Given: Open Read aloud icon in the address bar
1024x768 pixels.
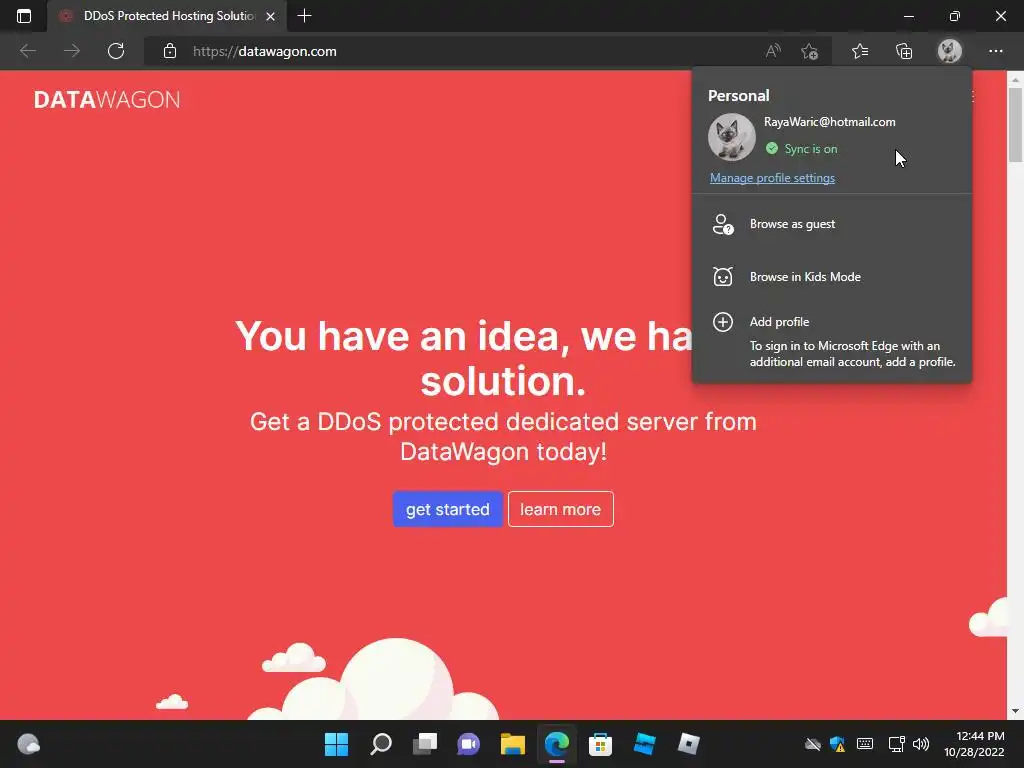Looking at the screenshot, I should pos(773,51).
